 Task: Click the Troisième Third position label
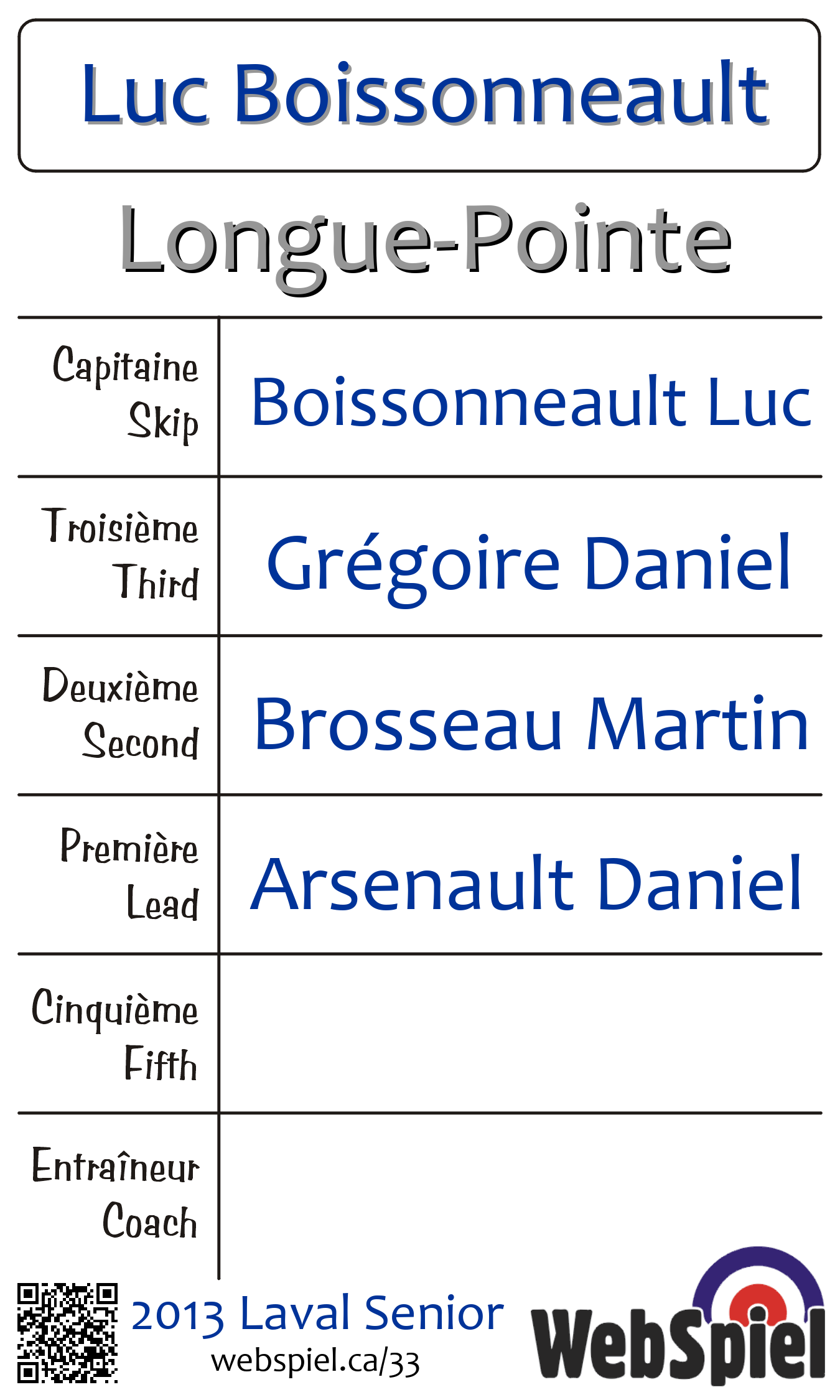pyautogui.click(x=120, y=554)
